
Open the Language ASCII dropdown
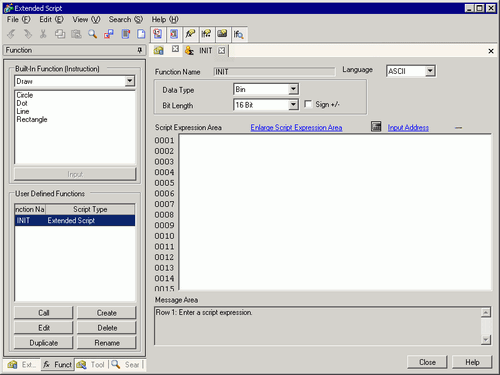[x=430, y=71]
